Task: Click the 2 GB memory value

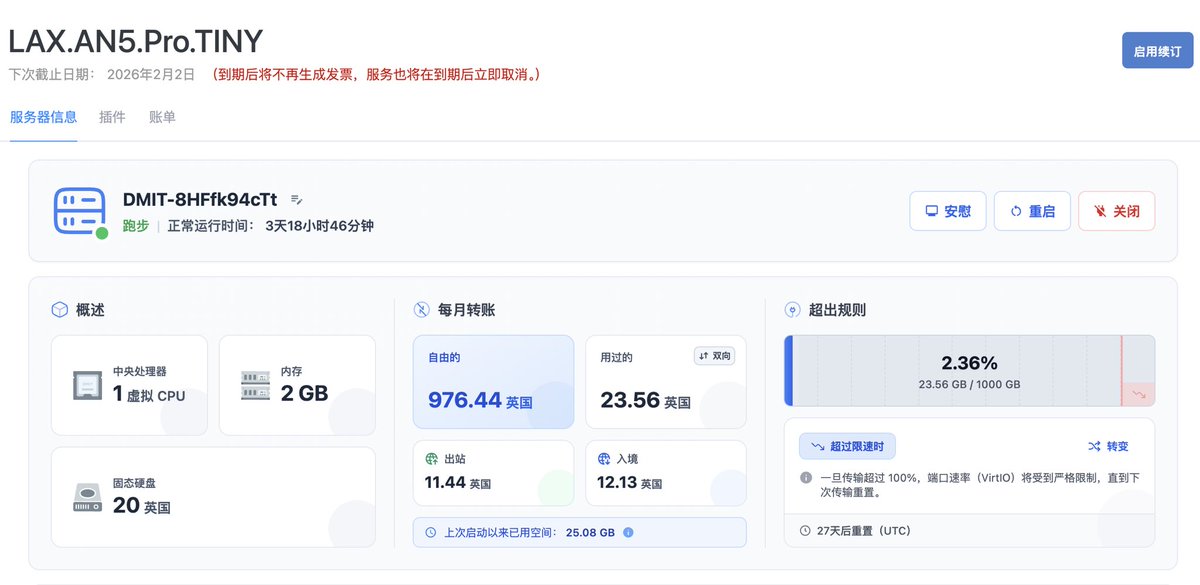Action: pos(304,394)
